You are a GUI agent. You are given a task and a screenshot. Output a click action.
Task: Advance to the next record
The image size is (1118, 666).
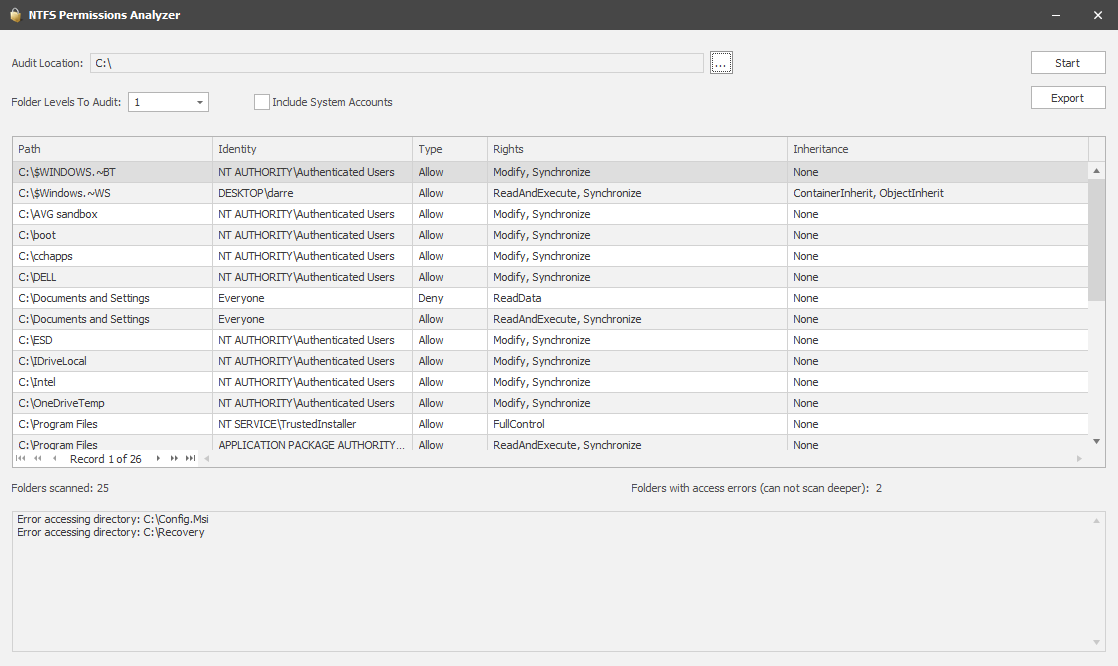158,459
